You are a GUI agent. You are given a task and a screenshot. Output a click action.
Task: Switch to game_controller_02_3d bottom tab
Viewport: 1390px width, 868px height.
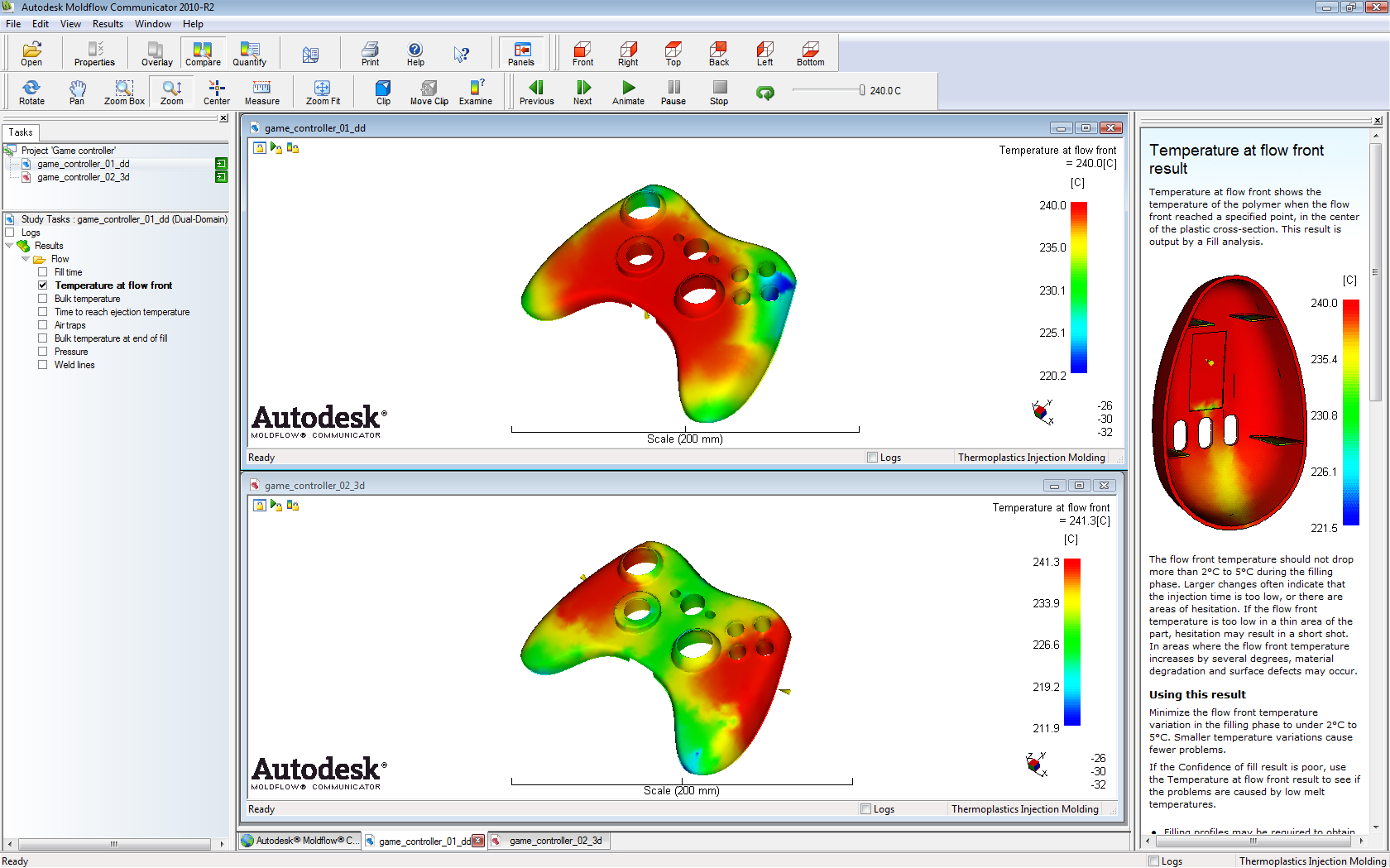pyautogui.click(x=550, y=841)
